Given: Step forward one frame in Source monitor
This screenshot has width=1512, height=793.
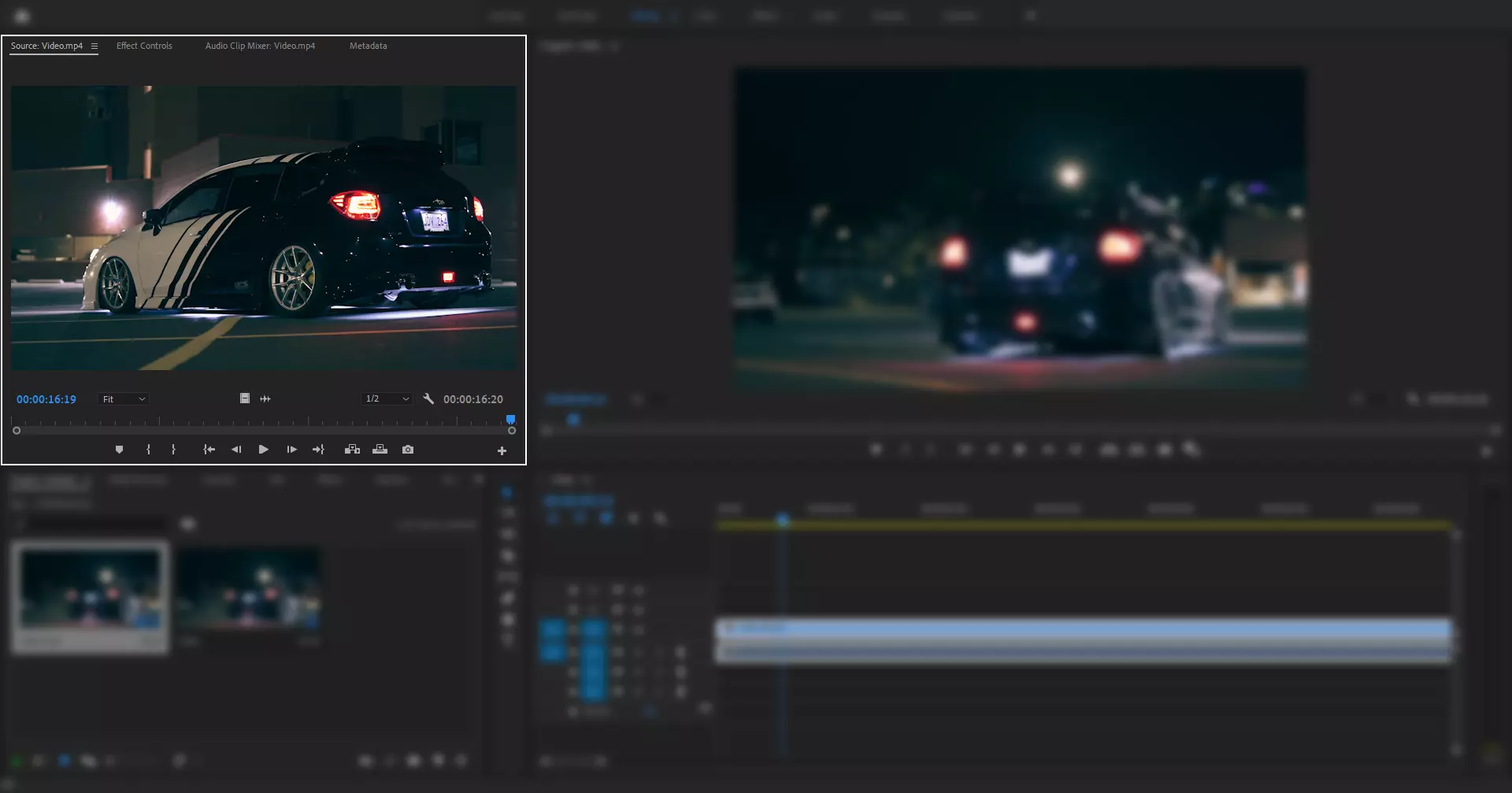Looking at the screenshot, I should (291, 450).
